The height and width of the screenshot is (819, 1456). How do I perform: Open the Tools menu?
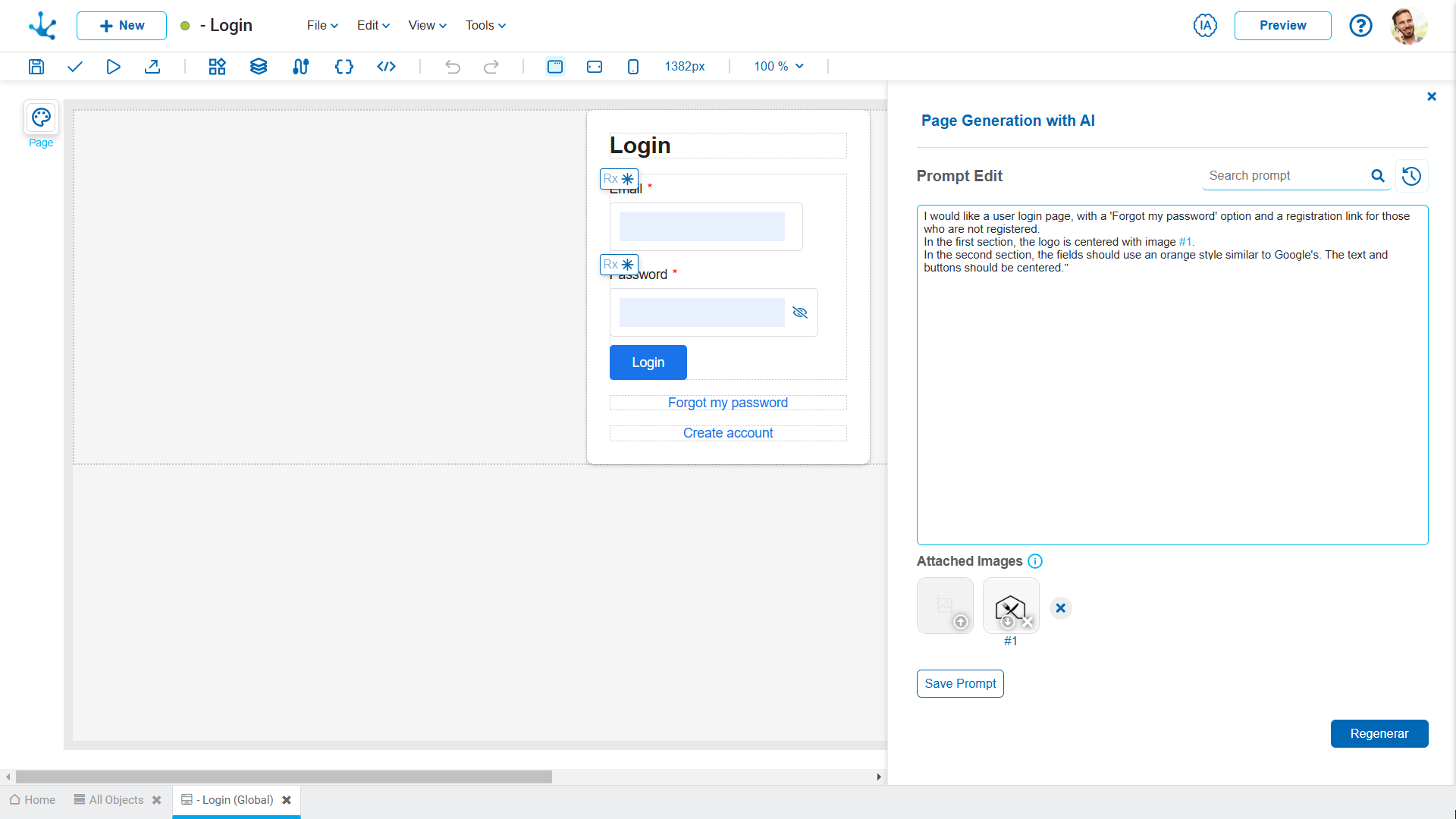point(485,26)
